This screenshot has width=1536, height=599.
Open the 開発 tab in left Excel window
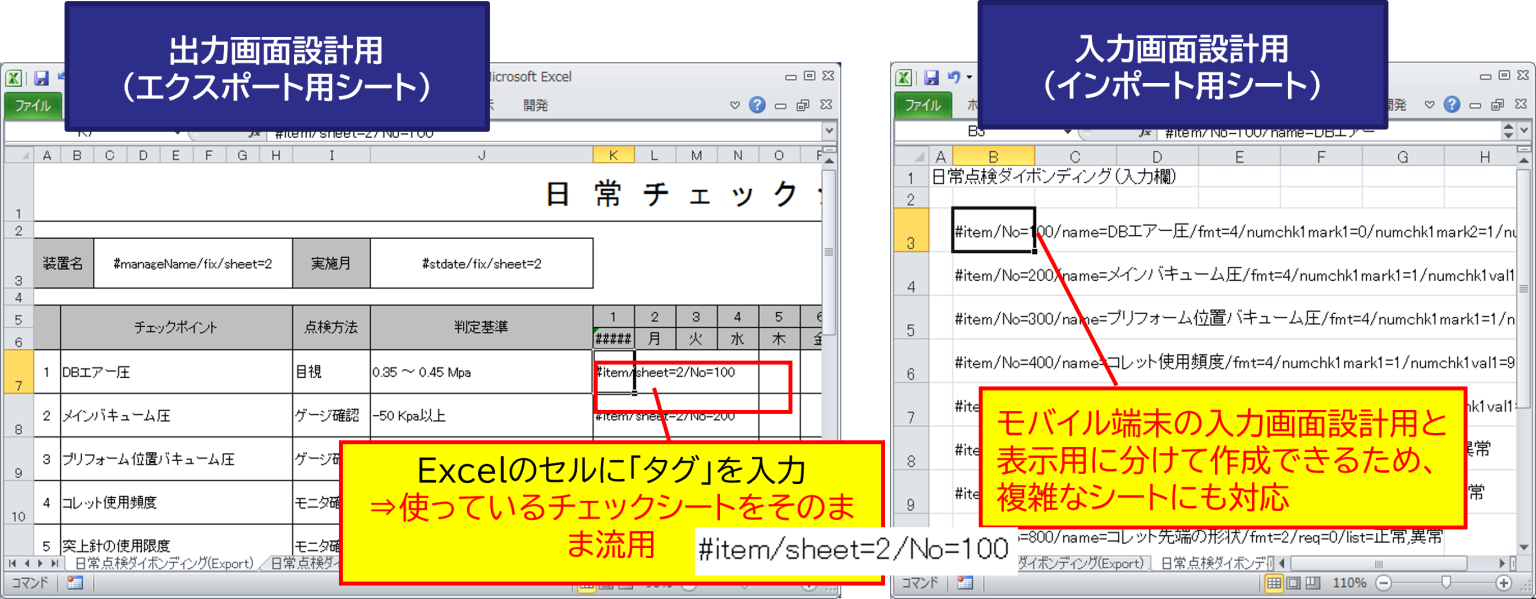click(535, 105)
